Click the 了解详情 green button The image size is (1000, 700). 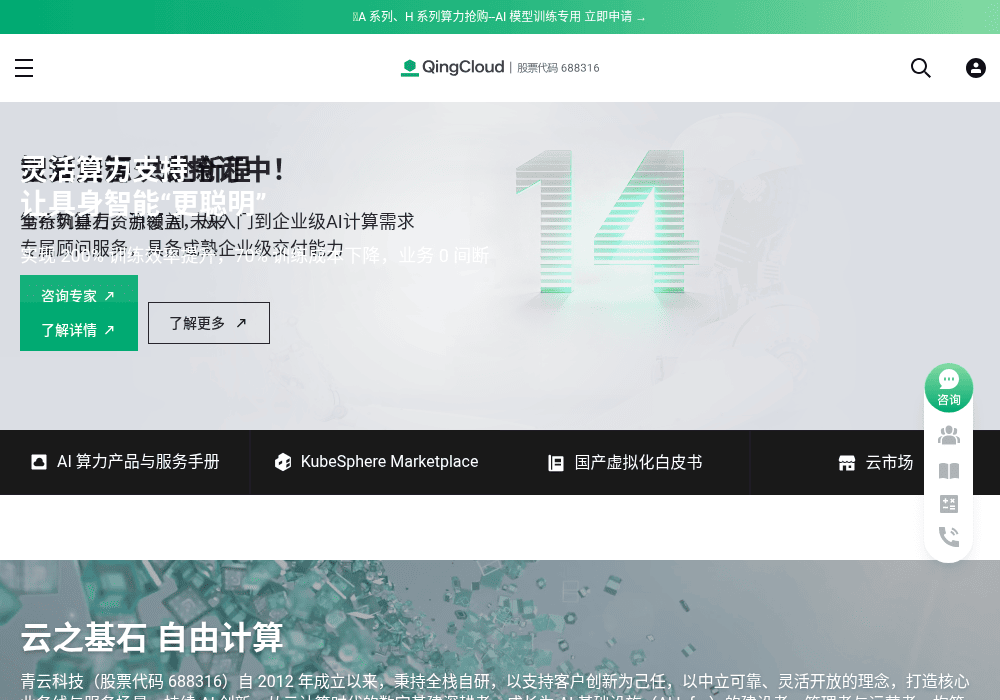click(x=78, y=330)
